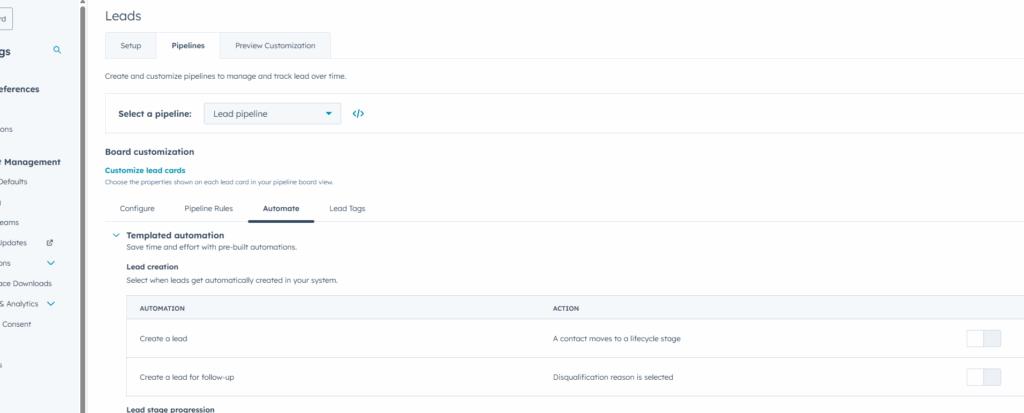Click the external link icon in sidebar
1024x413 pixels.
pos(49,242)
